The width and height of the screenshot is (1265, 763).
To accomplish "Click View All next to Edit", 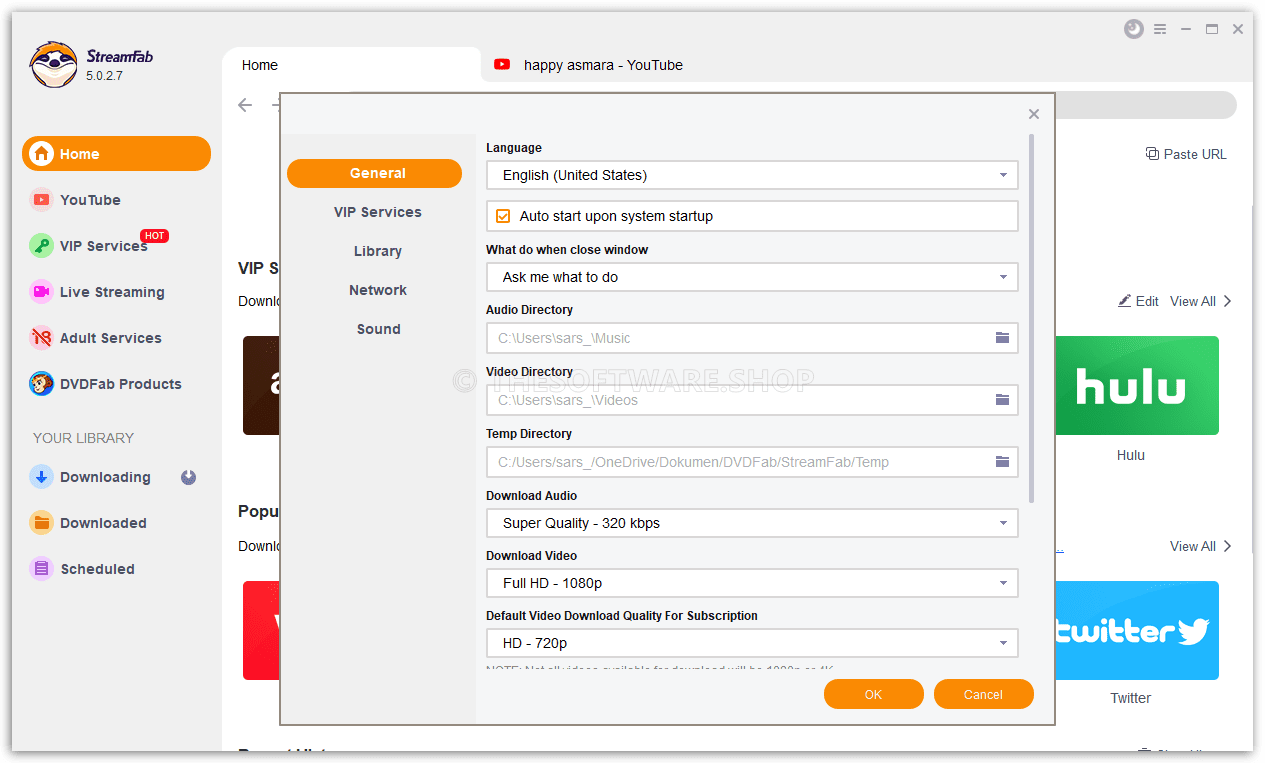I will pos(1201,301).
